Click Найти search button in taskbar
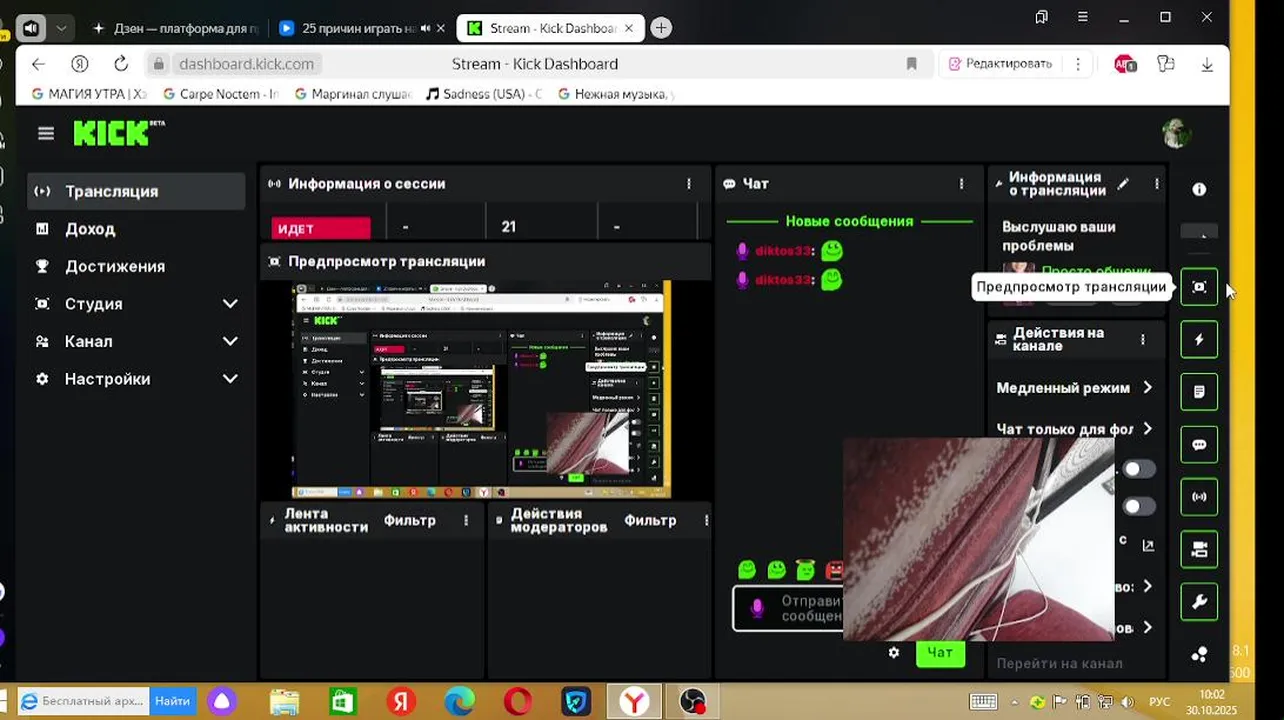This screenshot has height=720, width=1284. pyautogui.click(x=173, y=701)
